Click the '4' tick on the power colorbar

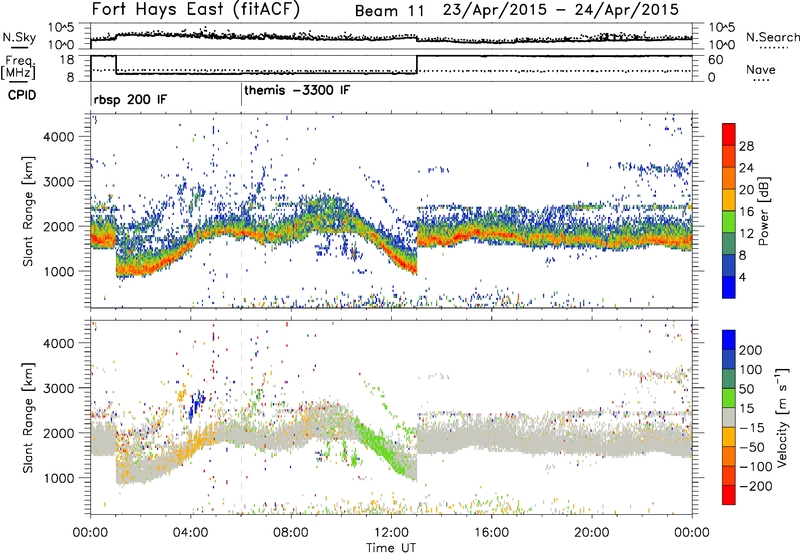[x=743, y=277]
